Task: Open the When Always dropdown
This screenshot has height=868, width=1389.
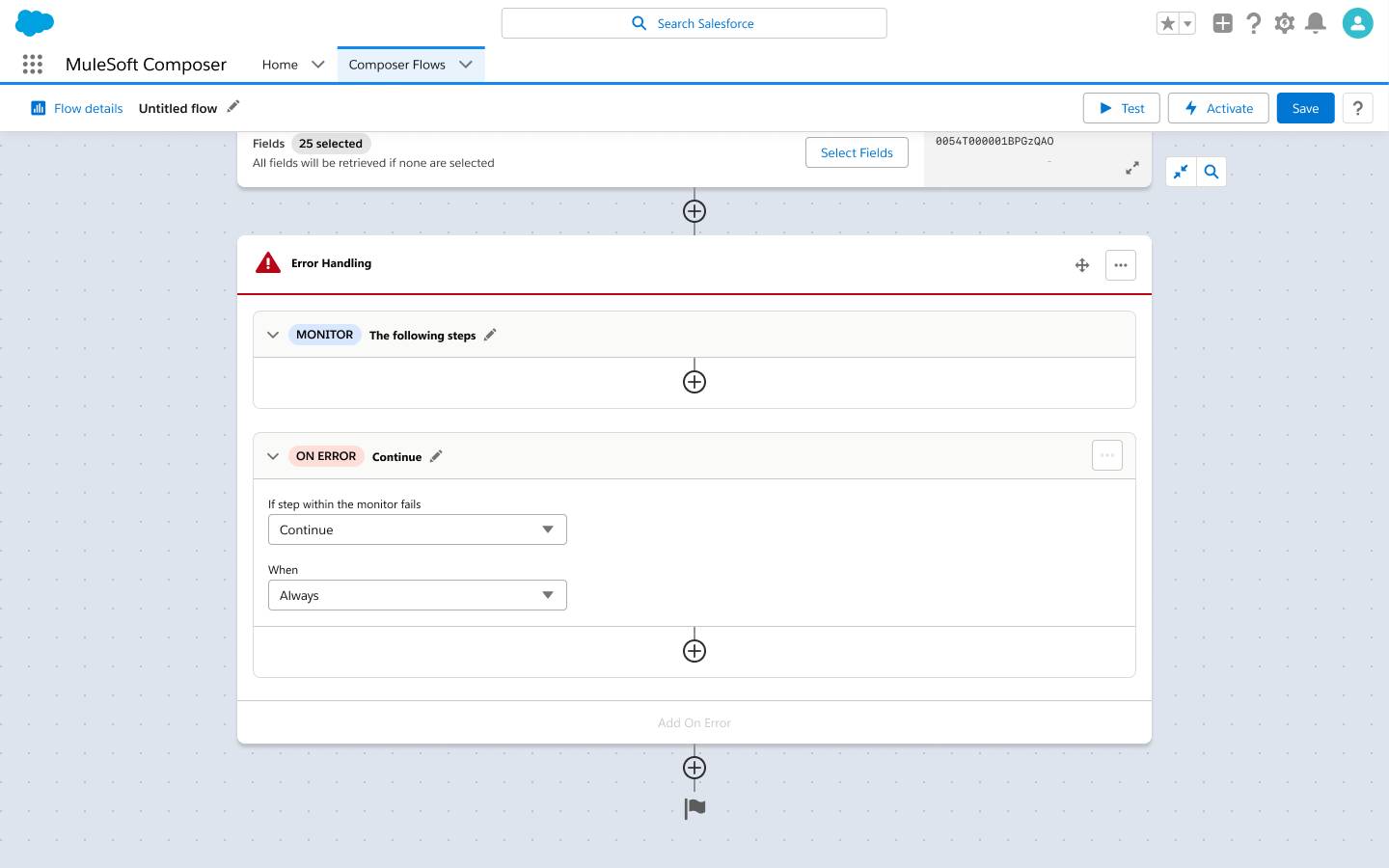Action: [x=418, y=595]
